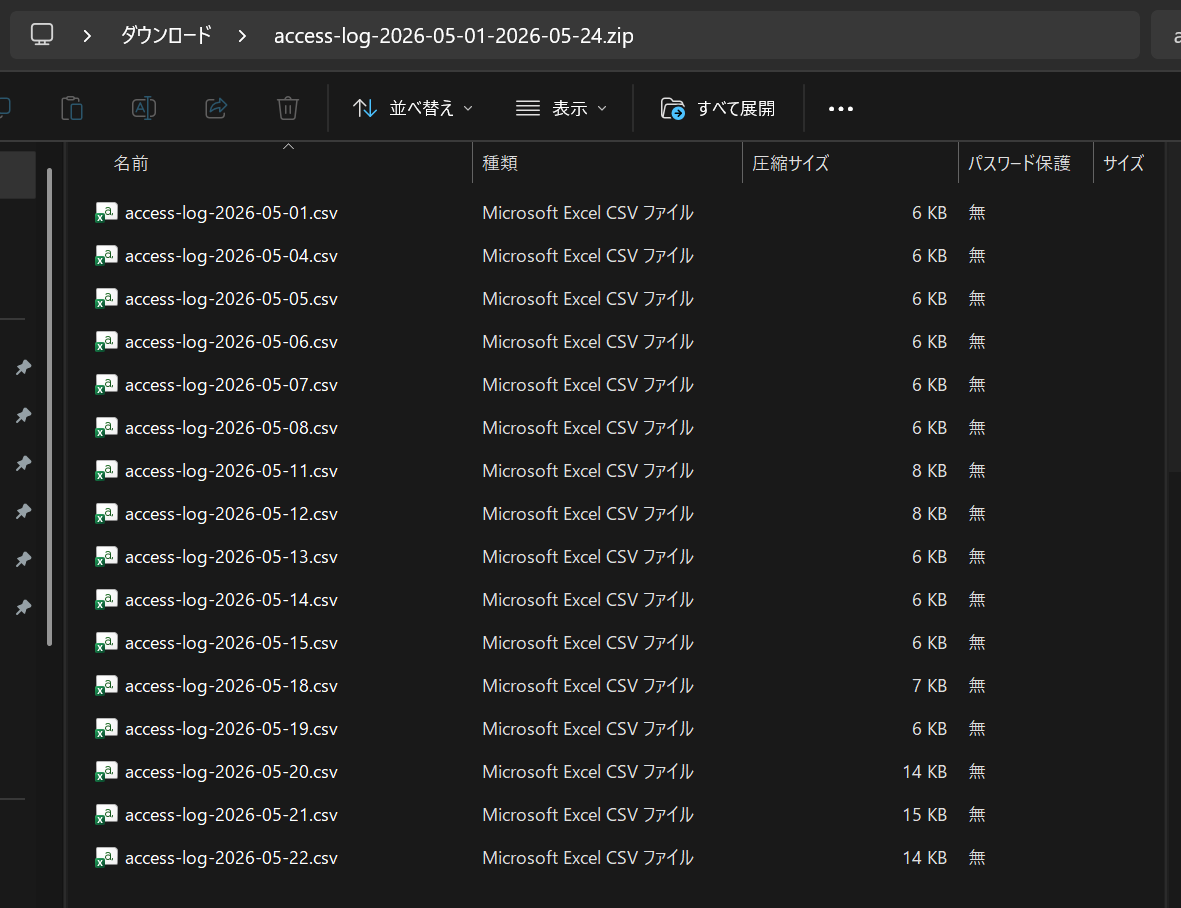Select file access-log-2026-05-12.csv

point(231,513)
